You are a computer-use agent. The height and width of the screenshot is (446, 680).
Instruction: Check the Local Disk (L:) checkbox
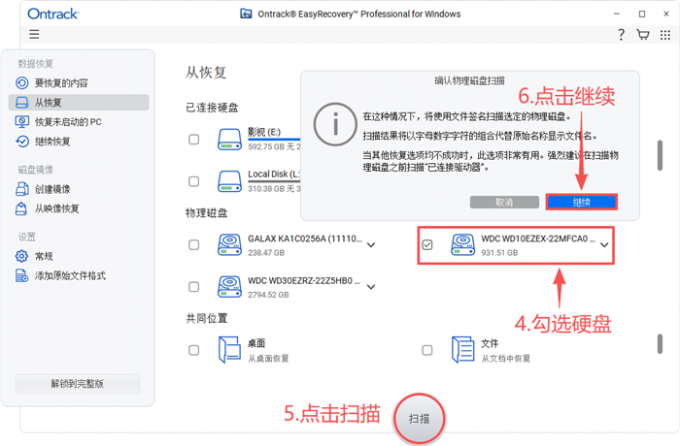pyautogui.click(x=194, y=181)
